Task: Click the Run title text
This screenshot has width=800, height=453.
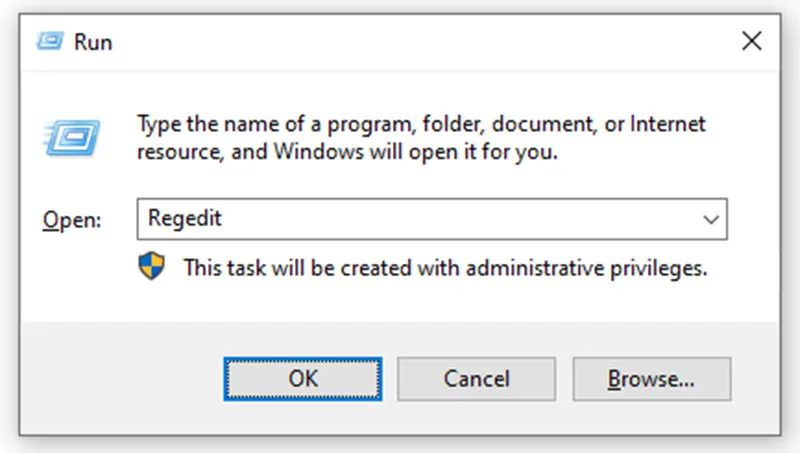Action: point(93,42)
